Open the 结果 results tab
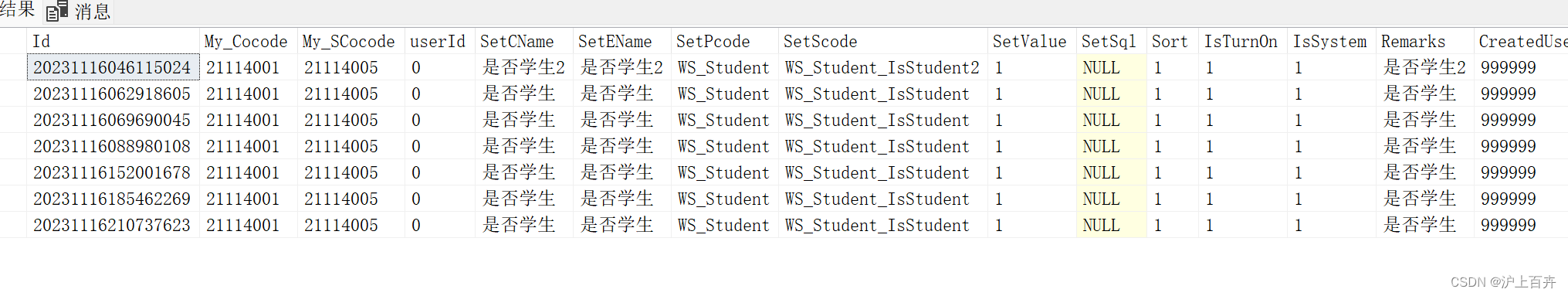 pos(17,10)
